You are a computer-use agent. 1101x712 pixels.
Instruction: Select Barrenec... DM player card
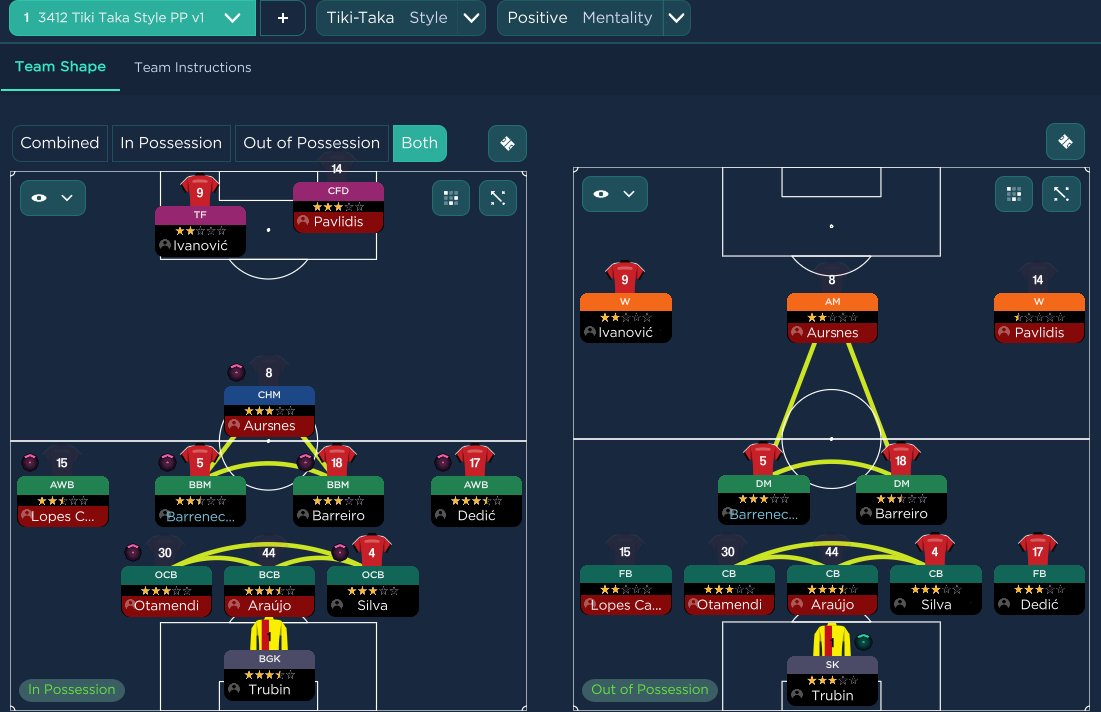point(763,500)
